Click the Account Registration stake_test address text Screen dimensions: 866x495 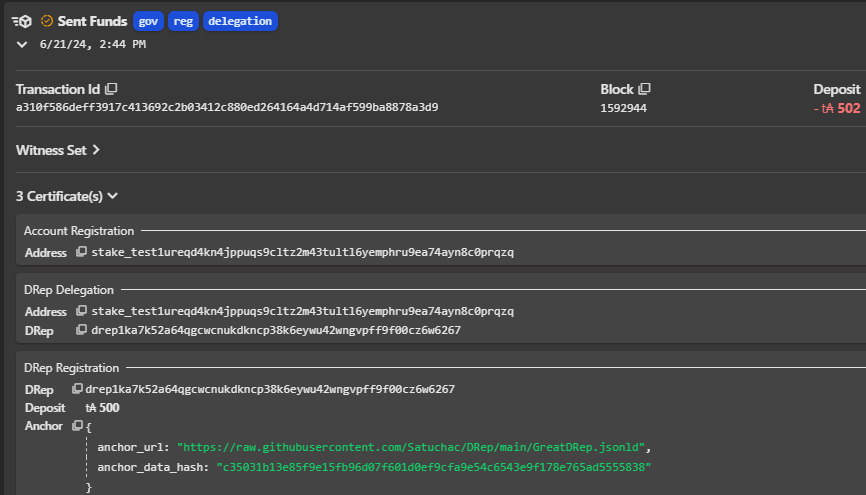click(x=303, y=252)
